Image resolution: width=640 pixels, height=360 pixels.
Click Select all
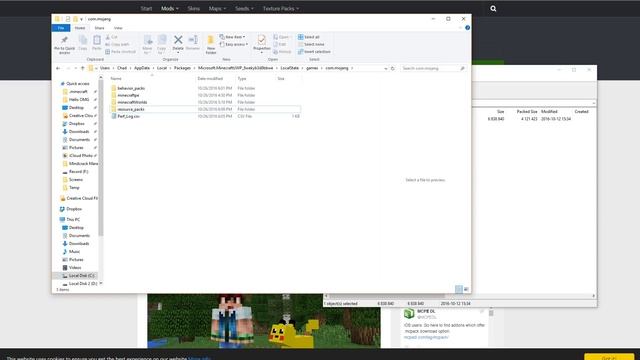309,37
